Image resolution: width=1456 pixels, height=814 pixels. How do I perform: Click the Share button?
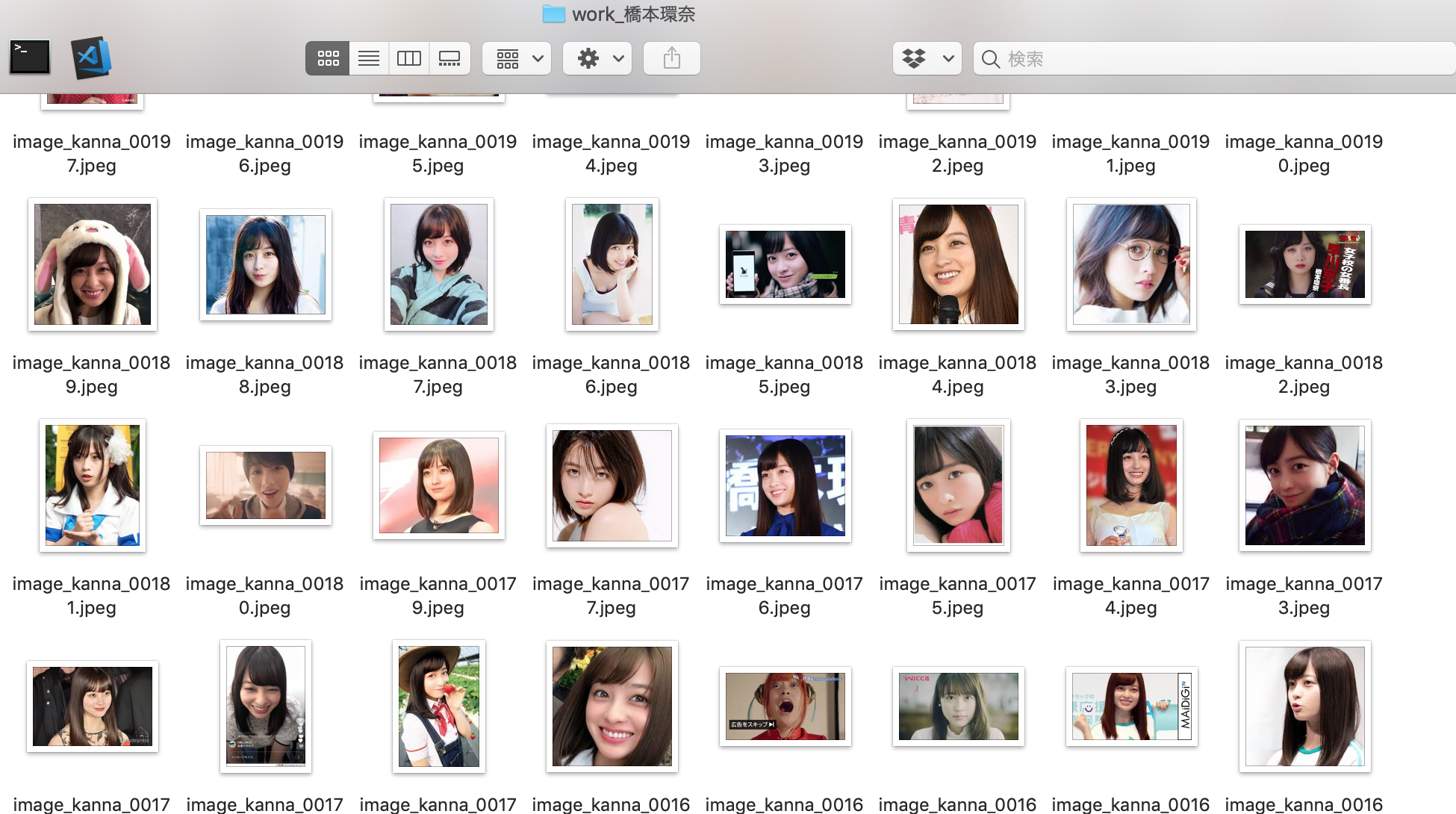(x=671, y=58)
